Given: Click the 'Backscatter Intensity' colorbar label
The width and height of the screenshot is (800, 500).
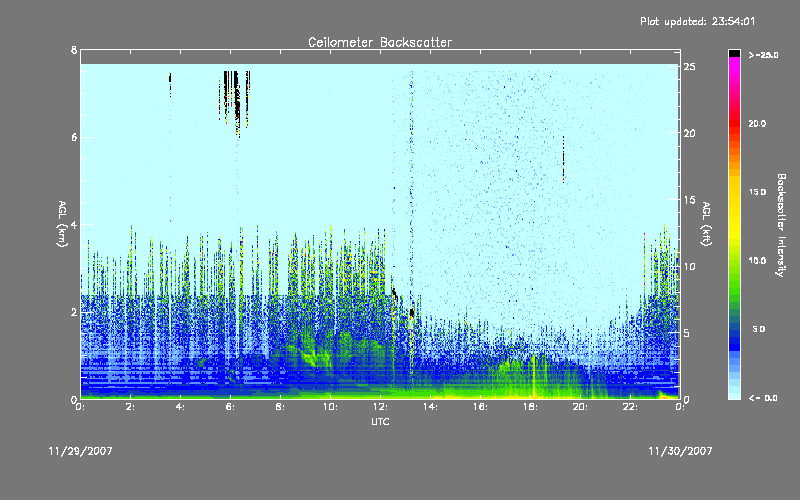Looking at the screenshot, I should click(781, 225).
